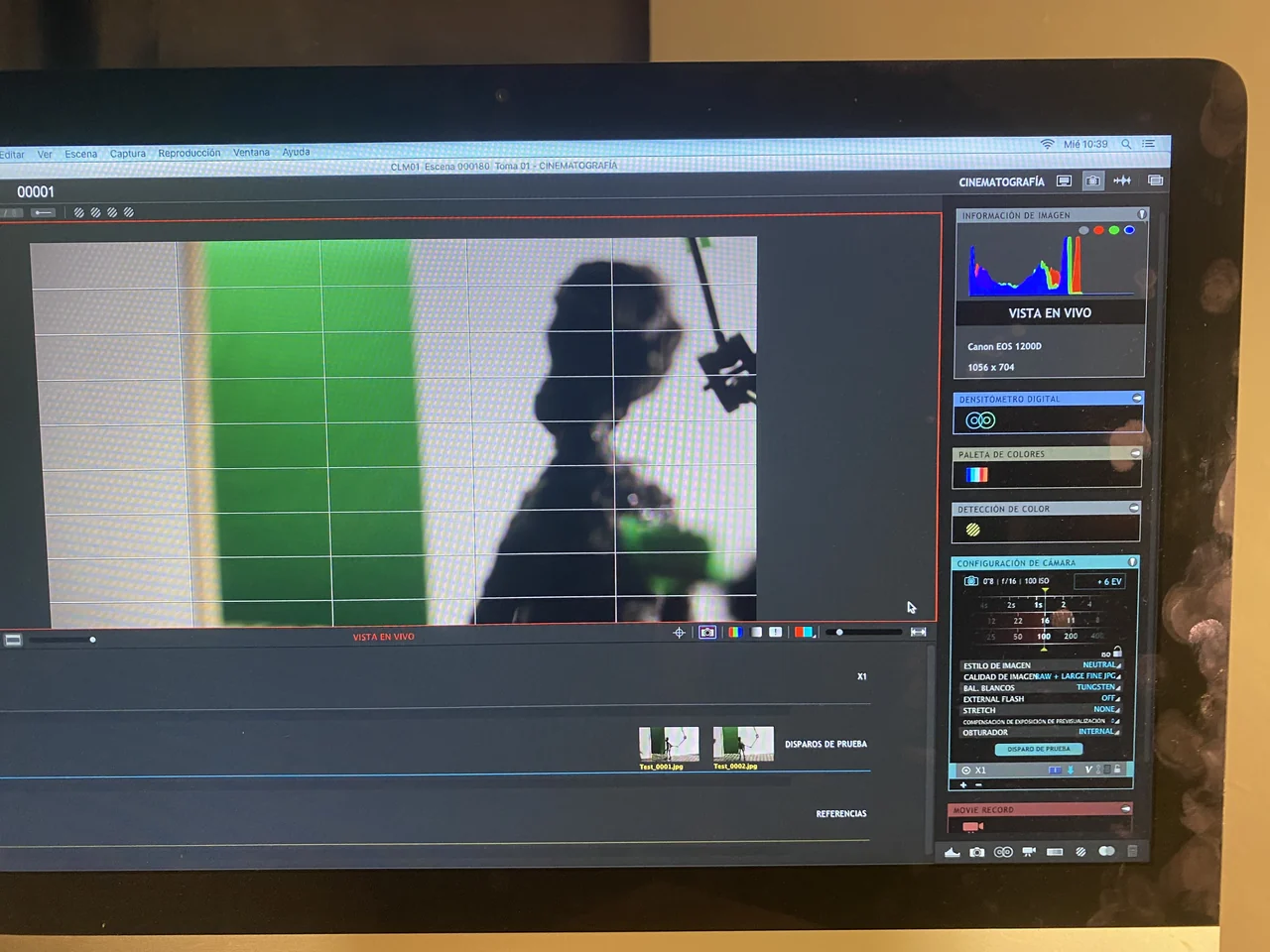
Task: Remove an exposure with the minus button
Action: coord(978,785)
